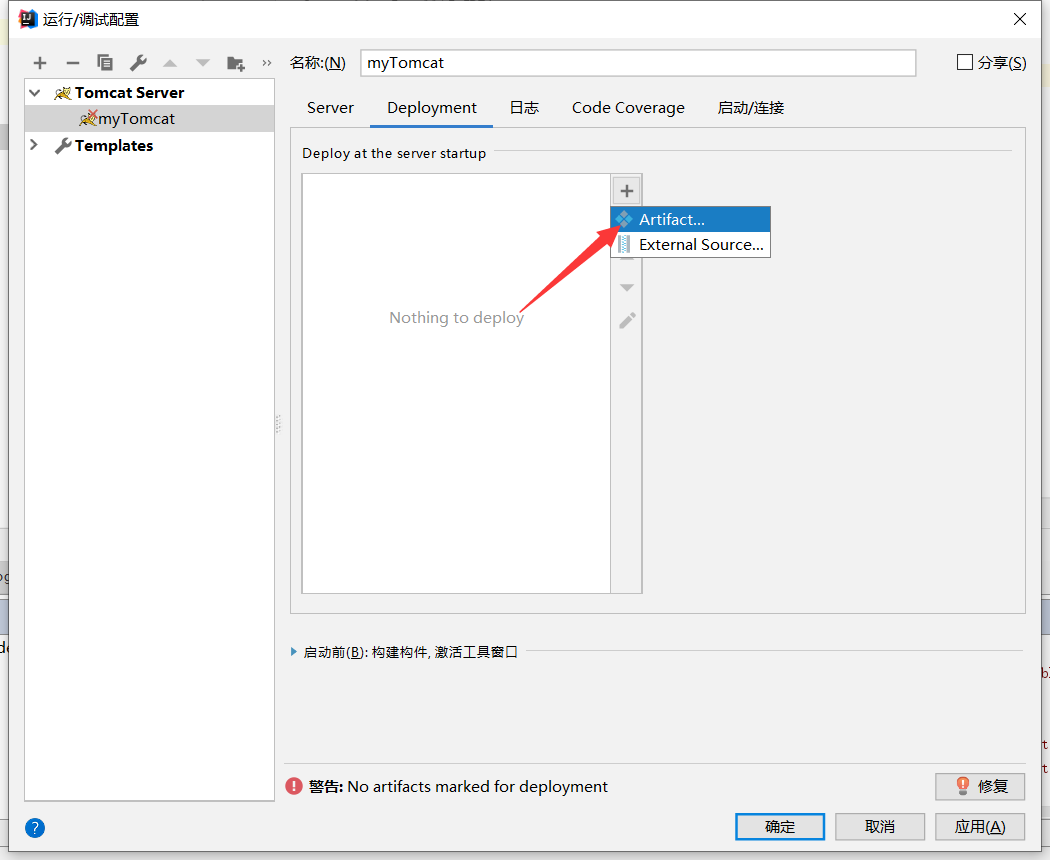Viewport: 1050px width, 860px height.
Task: Click the deployment edit pencil icon
Action: [627, 320]
